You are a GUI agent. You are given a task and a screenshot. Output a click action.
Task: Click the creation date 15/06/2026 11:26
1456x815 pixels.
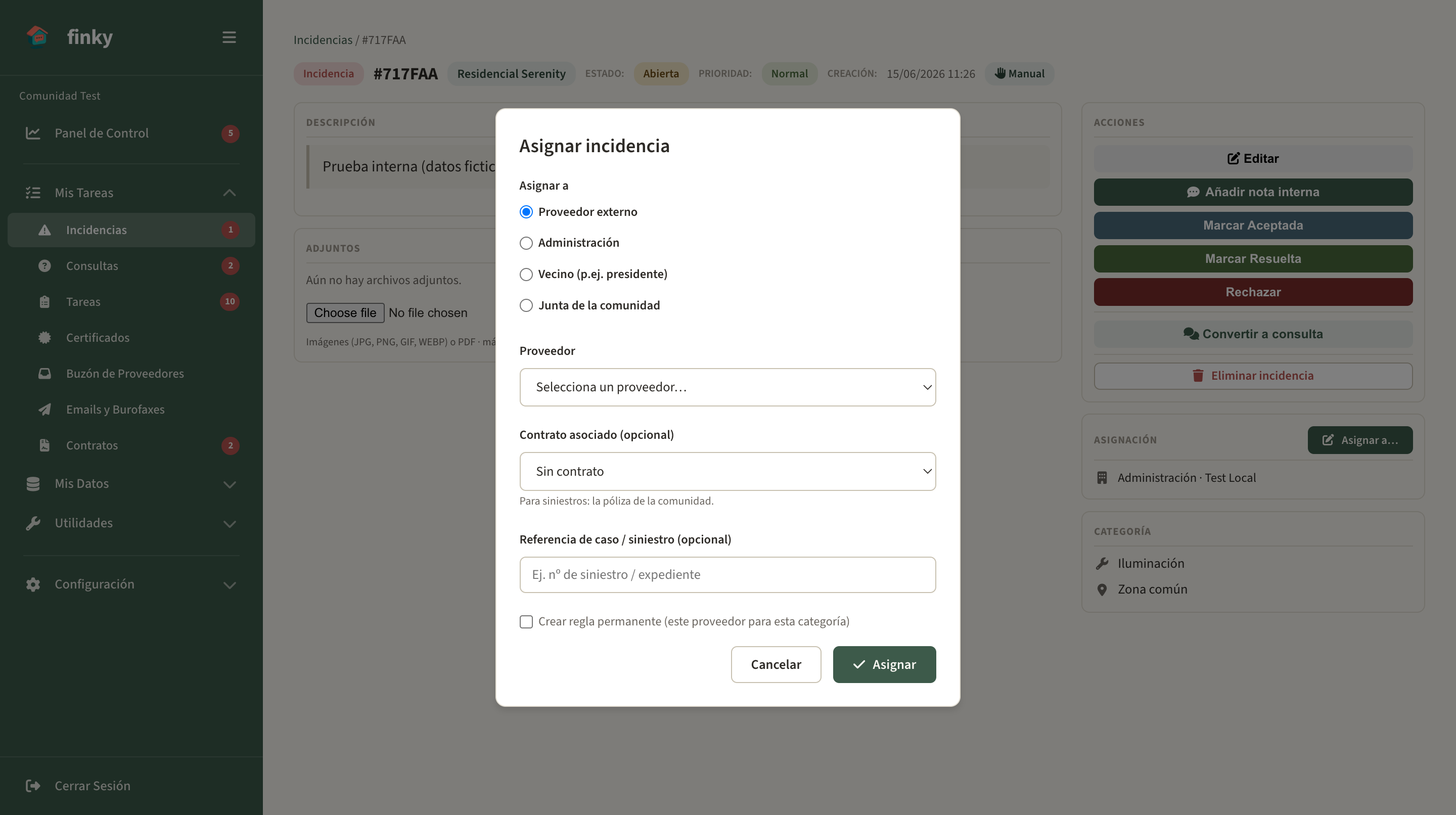930,74
